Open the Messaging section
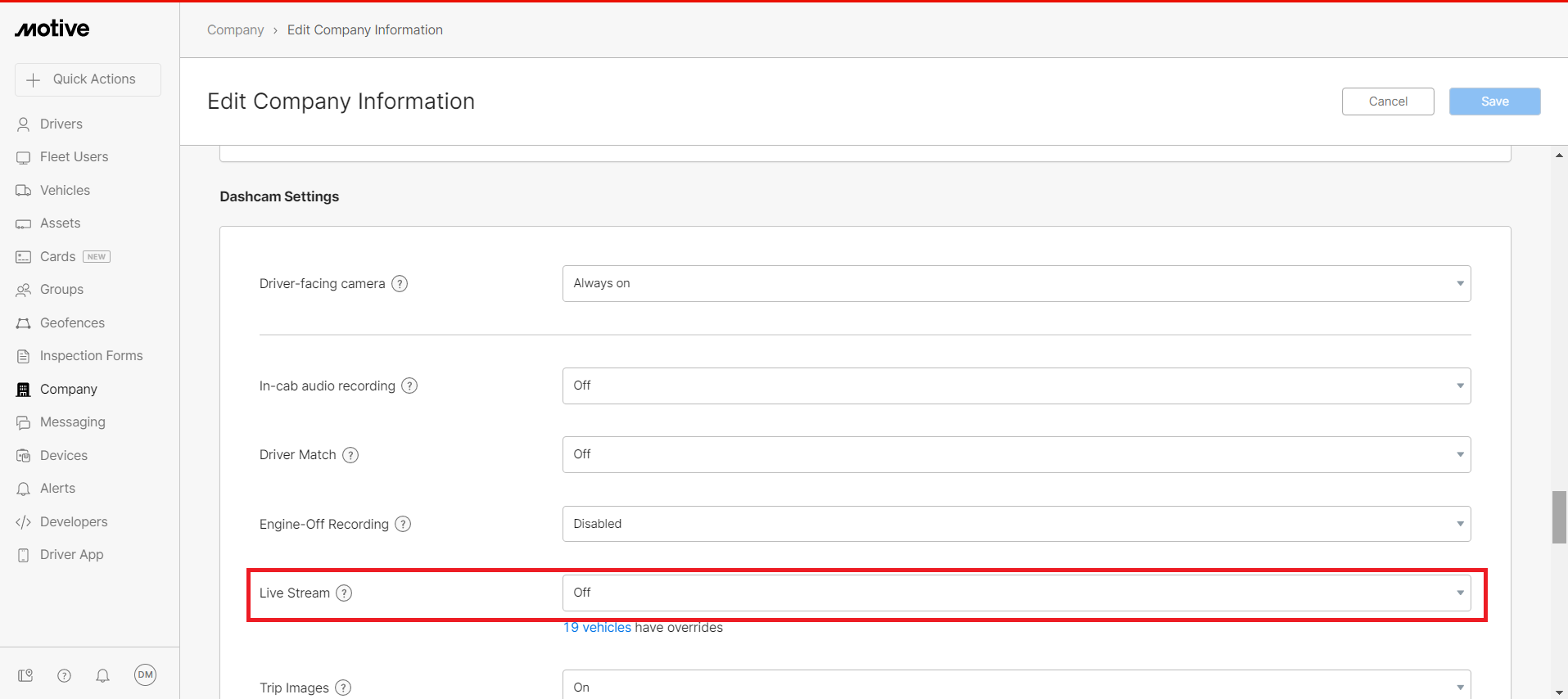Viewport: 1568px width, 699px height. (x=72, y=422)
